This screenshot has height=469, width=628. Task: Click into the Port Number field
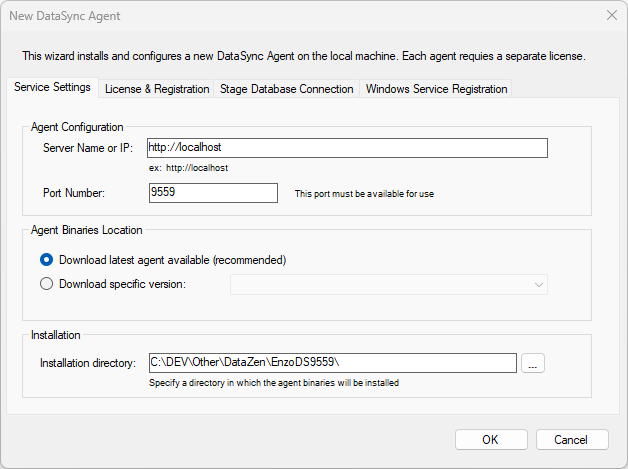pos(212,192)
